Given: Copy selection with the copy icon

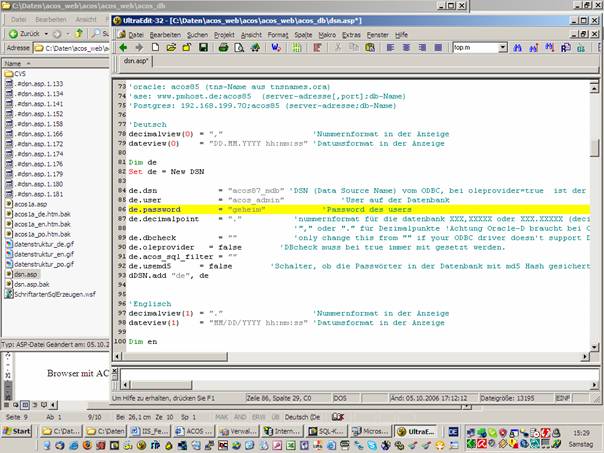Looking at the screenshot, I should coord(354,48).
